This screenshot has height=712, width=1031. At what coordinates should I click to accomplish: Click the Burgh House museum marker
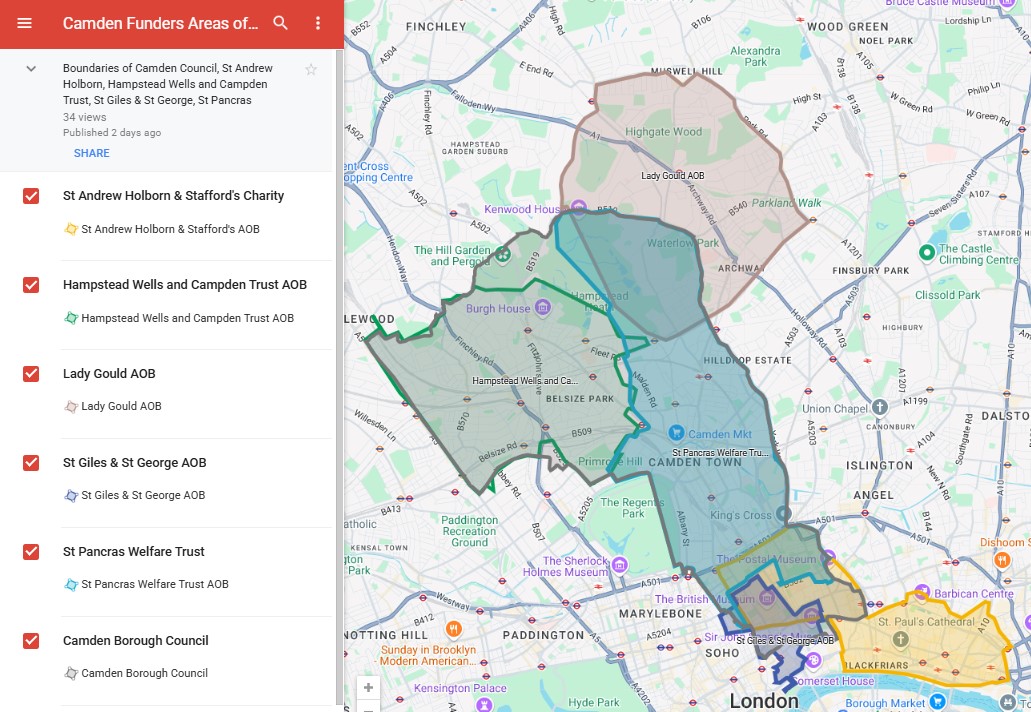[542, 308]
